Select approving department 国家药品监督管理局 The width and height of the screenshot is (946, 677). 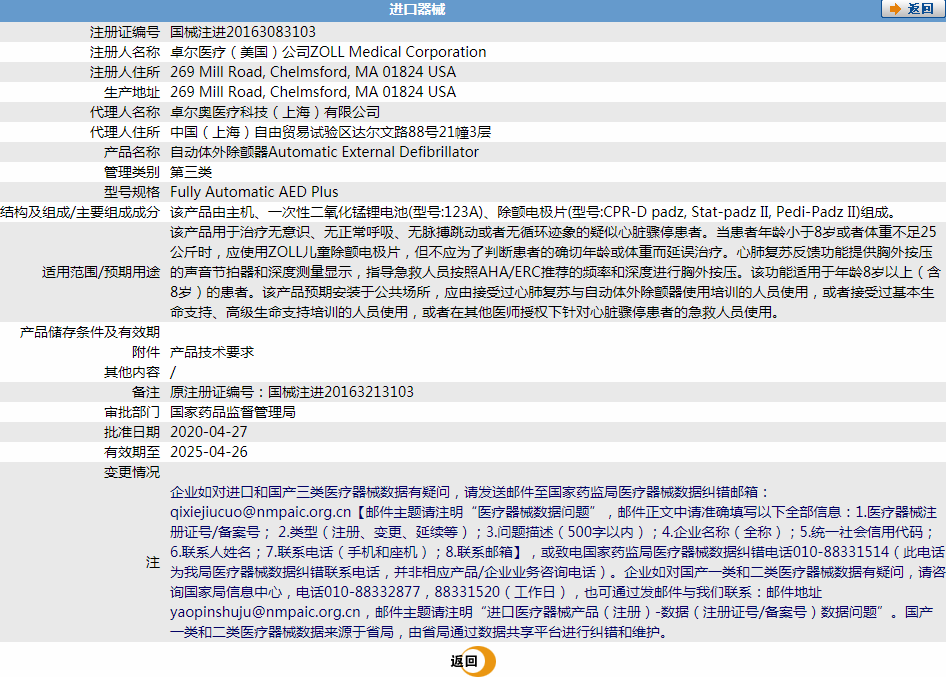click(233, 412)
